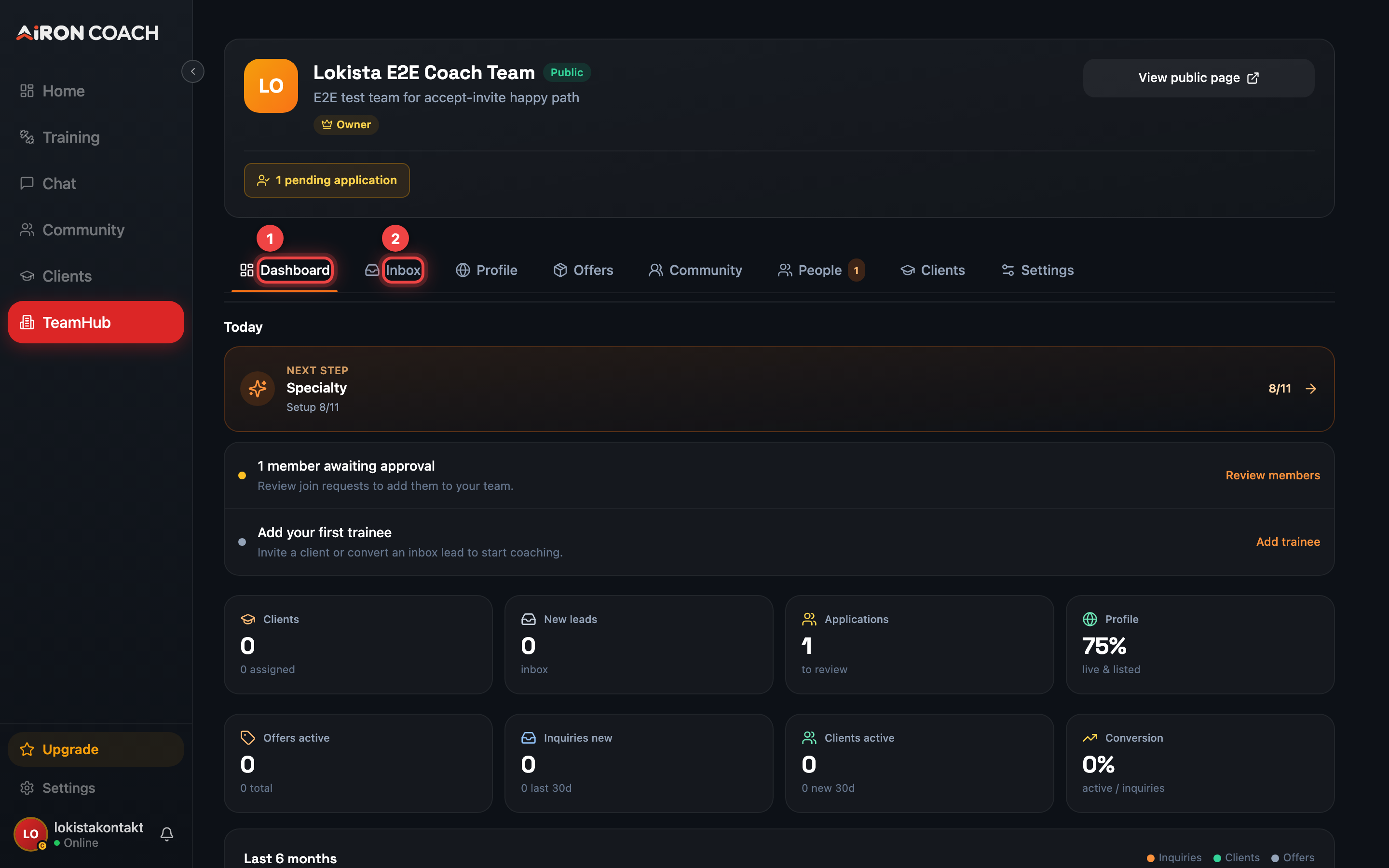Click the TeamHub building icon
This screenshot has height=868, width=1389.
[x=27, y=322]
